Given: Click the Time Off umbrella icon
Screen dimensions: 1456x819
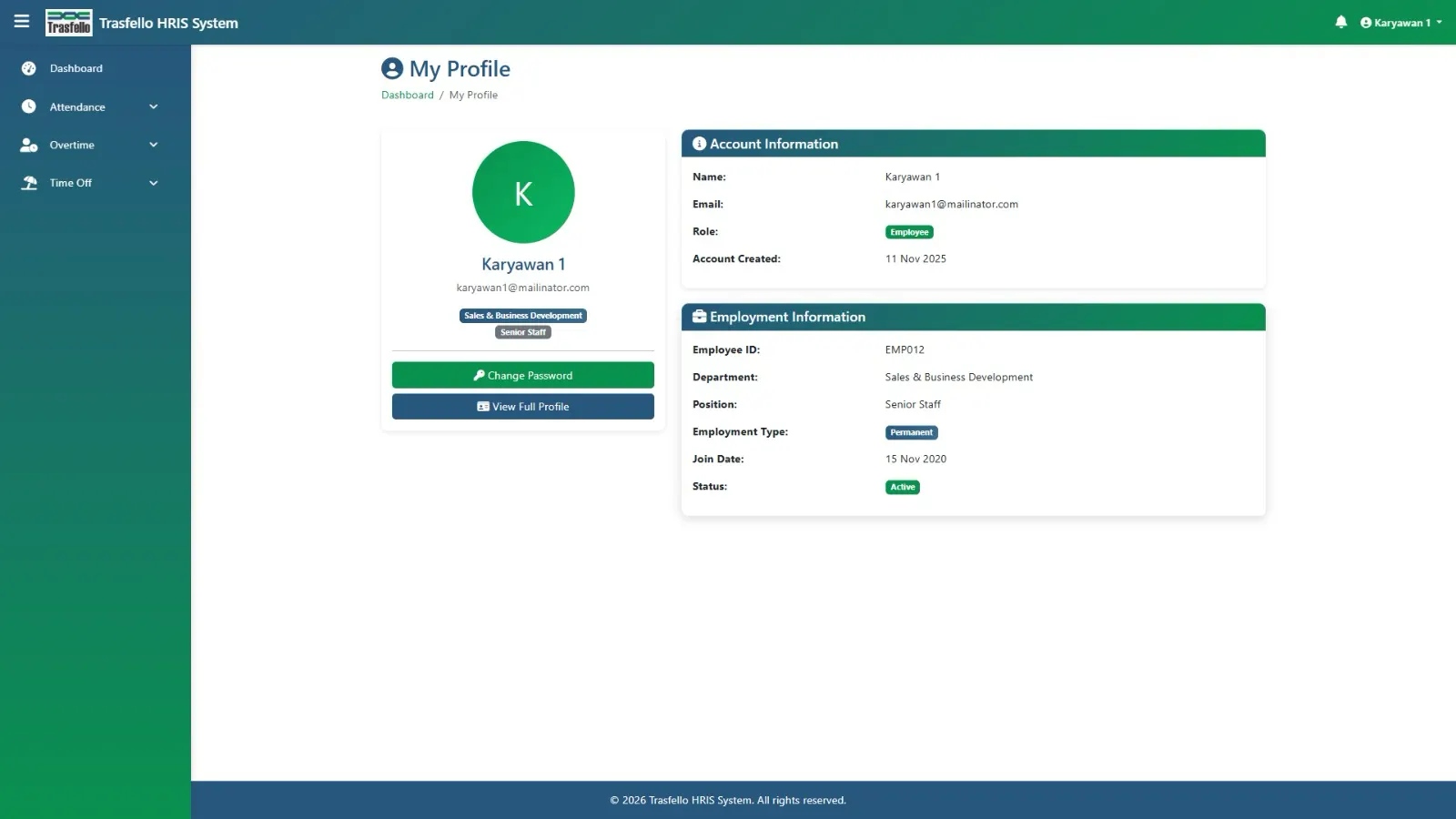Looking at the screenshot, I should click(x=29, y=183).
